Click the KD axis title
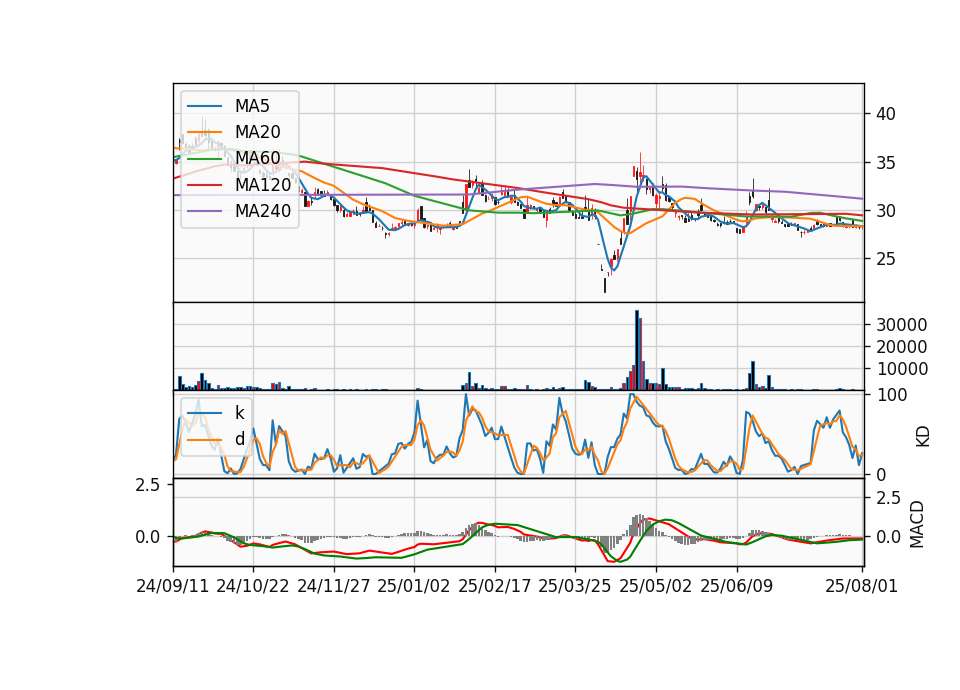Image resolution: width=960 pixels, height=690 pixels. [923, 436]
